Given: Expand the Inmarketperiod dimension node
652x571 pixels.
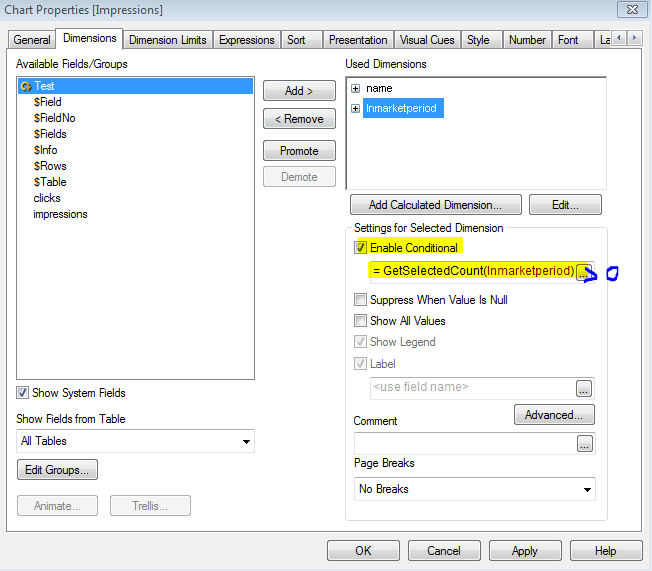Looking at the screenshot, I should click(356, 109).
